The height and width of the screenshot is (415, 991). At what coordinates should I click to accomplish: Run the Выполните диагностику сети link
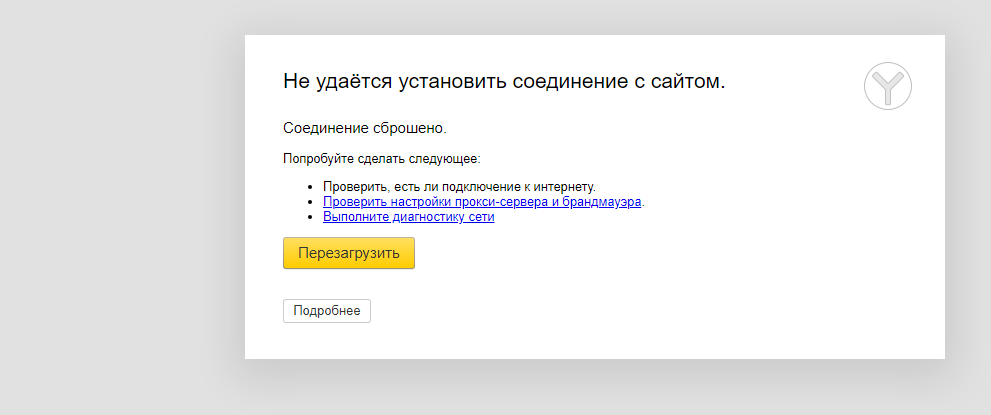click(408, 217)
